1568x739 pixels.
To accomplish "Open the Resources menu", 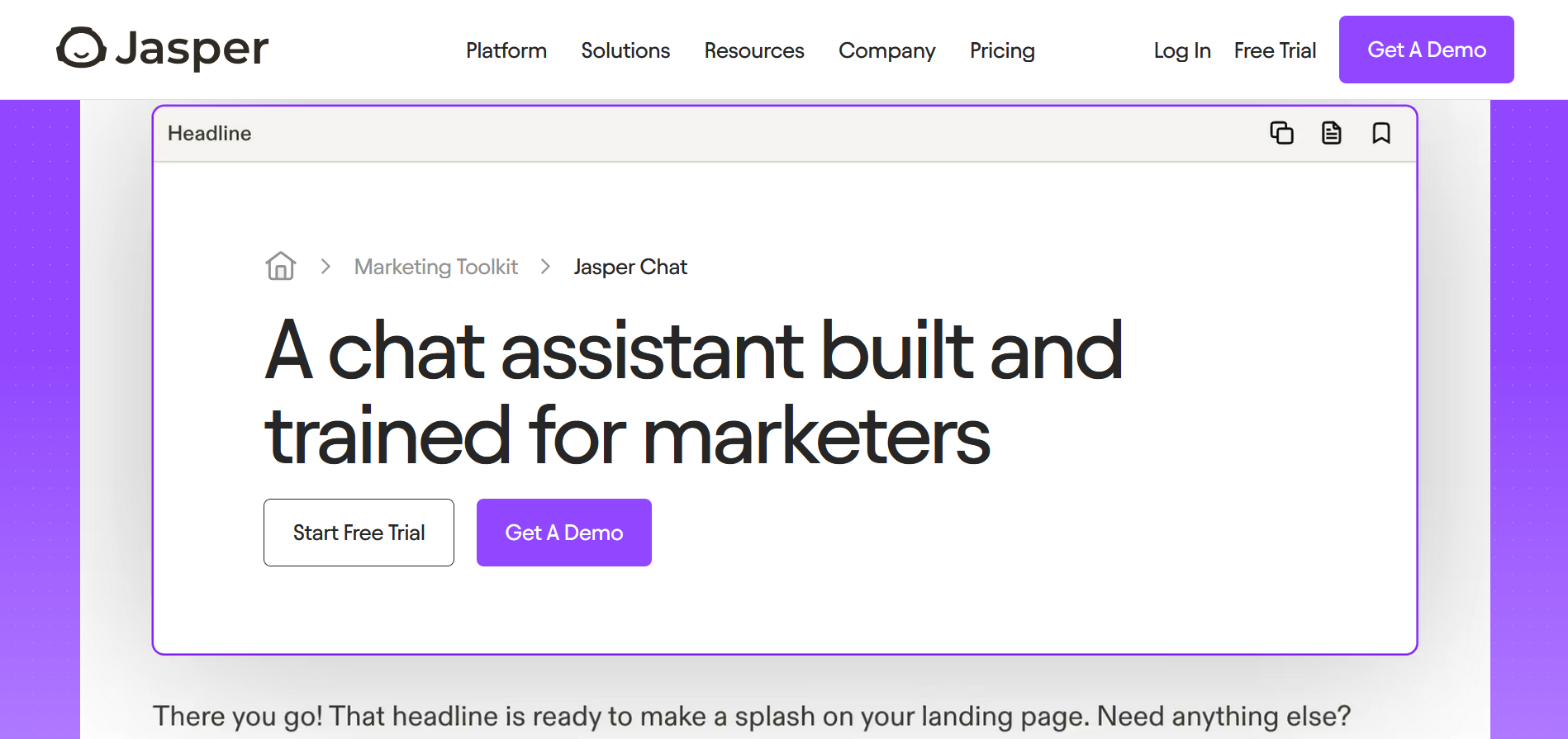I will (x=754, y=50).
